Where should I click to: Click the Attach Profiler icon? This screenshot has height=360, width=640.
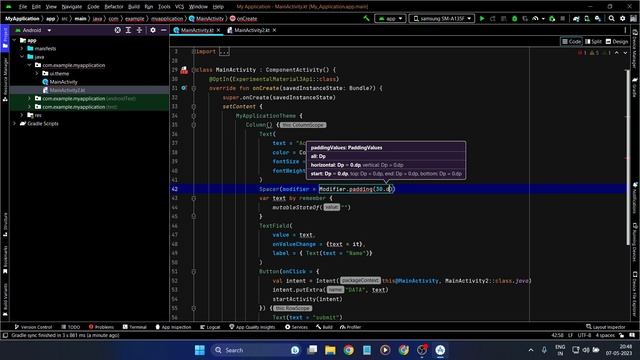535,18
